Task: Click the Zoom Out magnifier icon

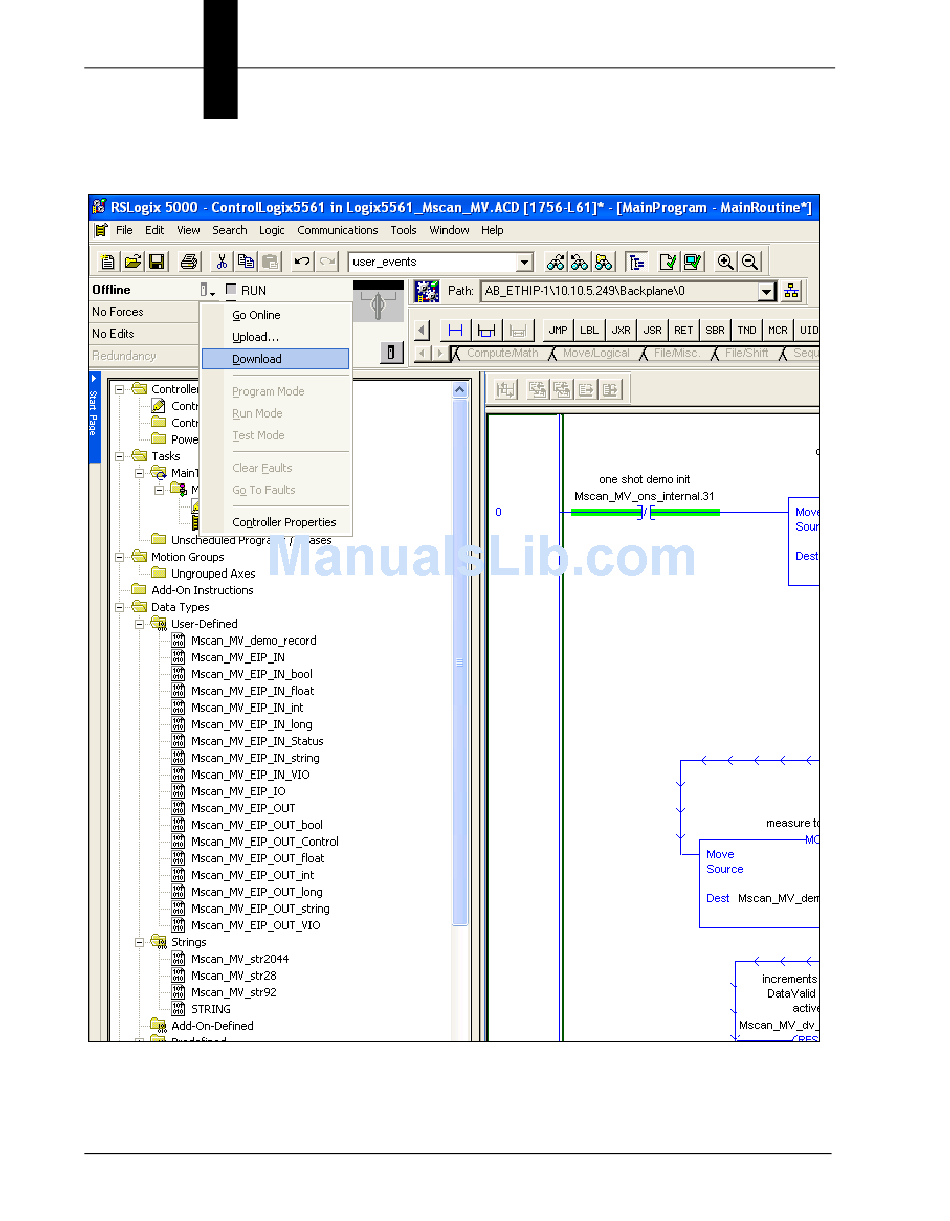Action: (x=750, y=262)
